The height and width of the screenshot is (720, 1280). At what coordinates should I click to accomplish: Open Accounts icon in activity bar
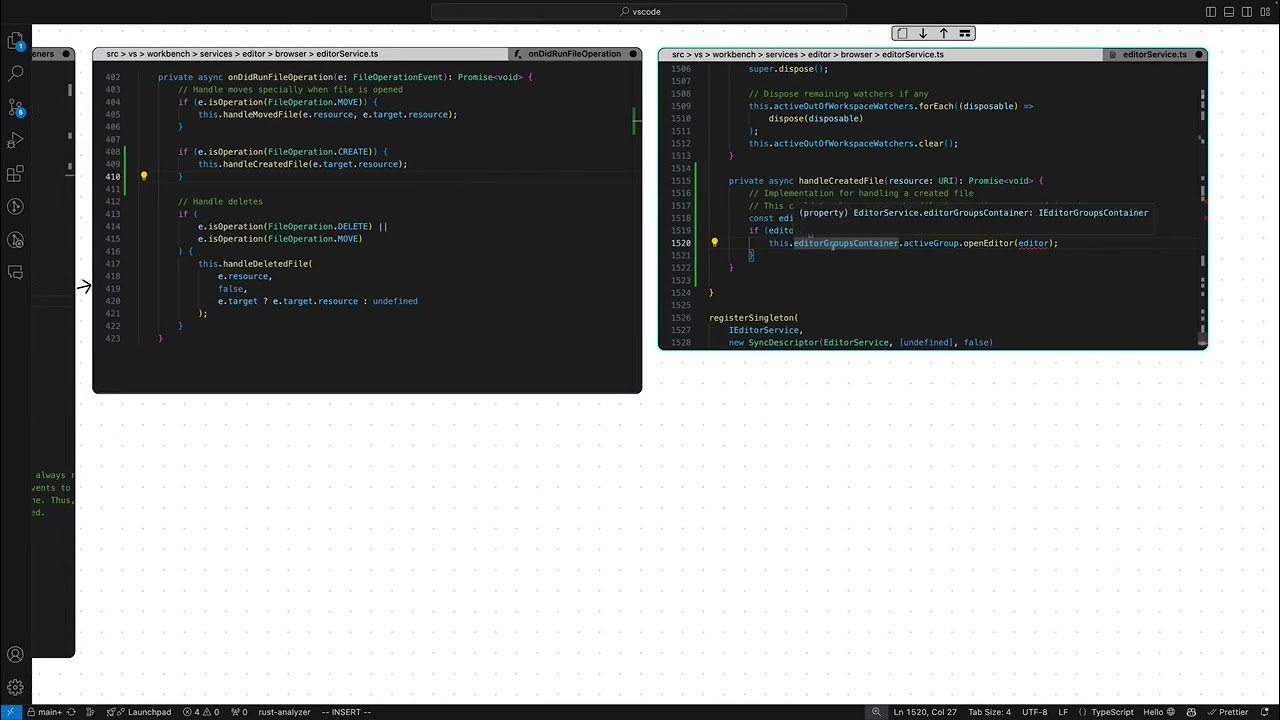(15, 655)
